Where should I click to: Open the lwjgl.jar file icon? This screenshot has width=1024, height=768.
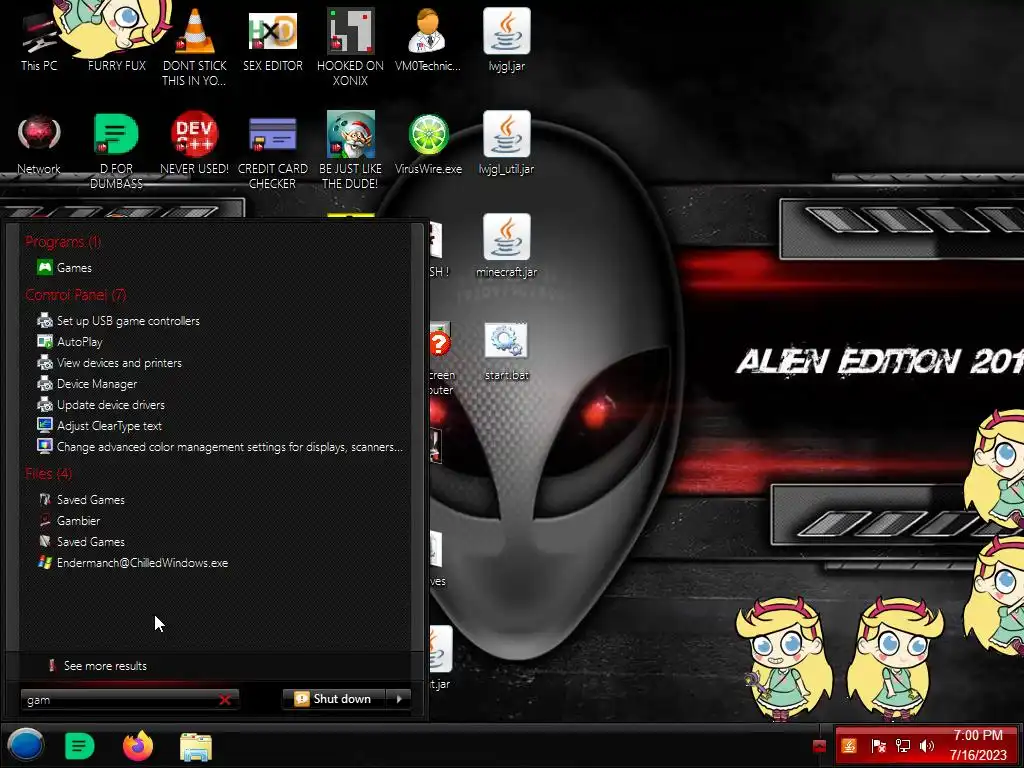[x=506, y=39]
